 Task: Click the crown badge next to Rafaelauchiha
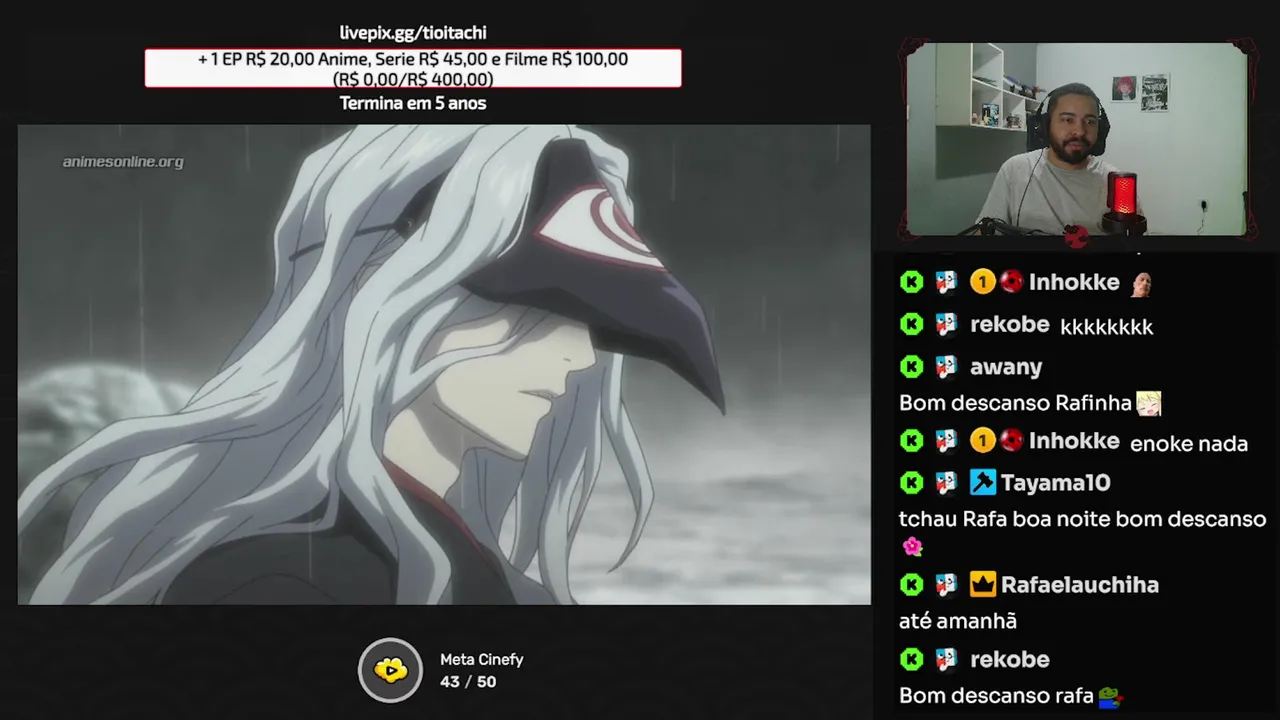tap(982, 585)
